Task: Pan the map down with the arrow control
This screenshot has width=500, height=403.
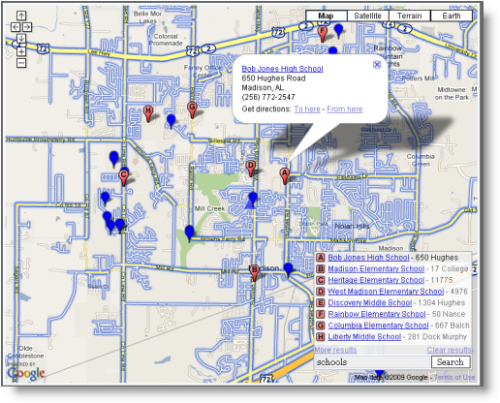Action: point(21,38)
